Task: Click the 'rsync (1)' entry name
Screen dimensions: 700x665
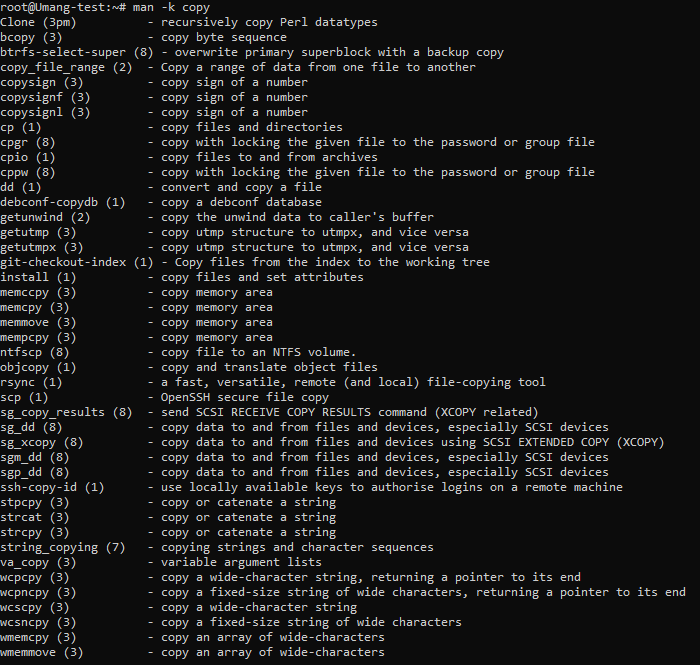Action: point(32,382)
